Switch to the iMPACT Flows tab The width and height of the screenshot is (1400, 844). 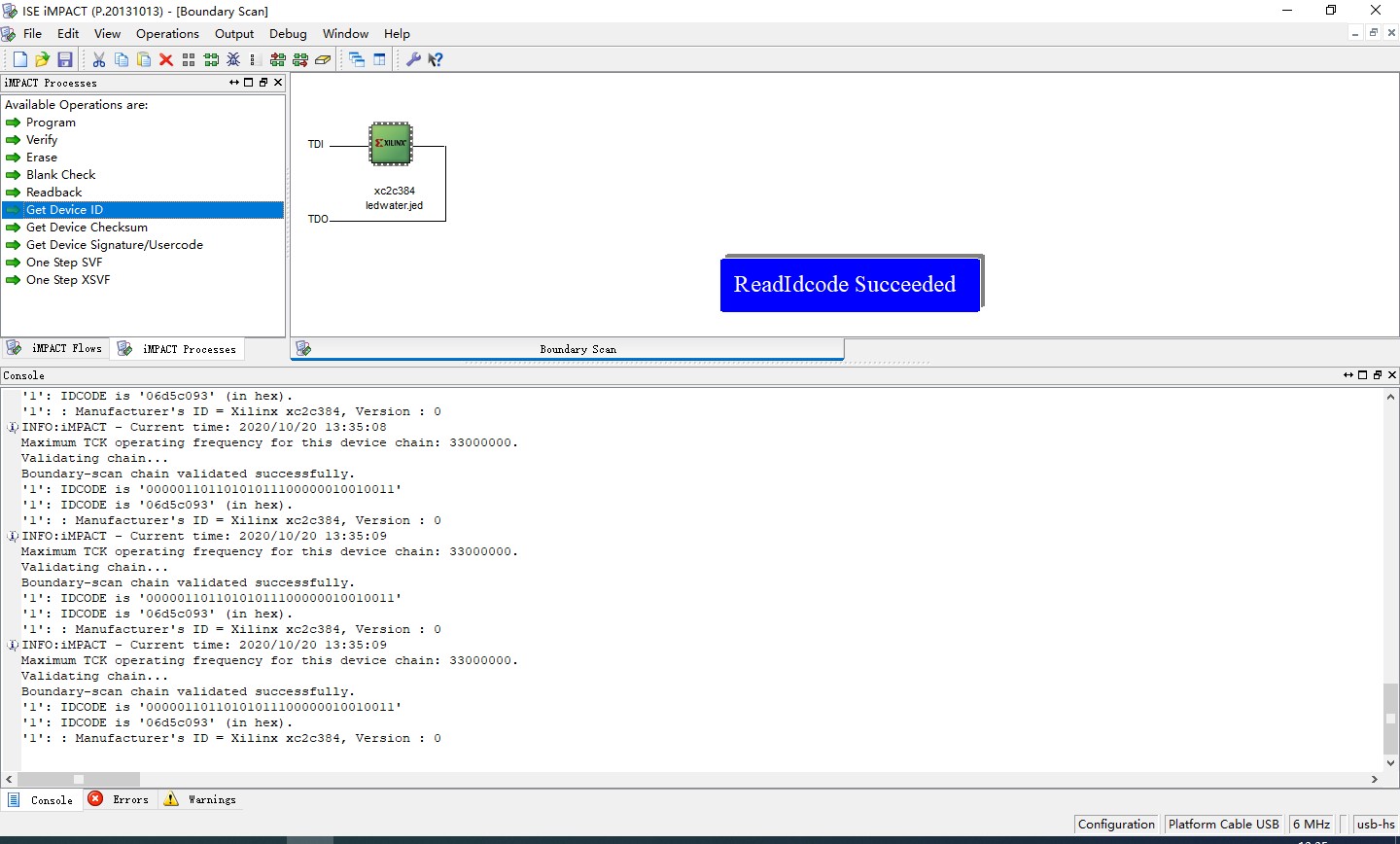pos(55,348)
